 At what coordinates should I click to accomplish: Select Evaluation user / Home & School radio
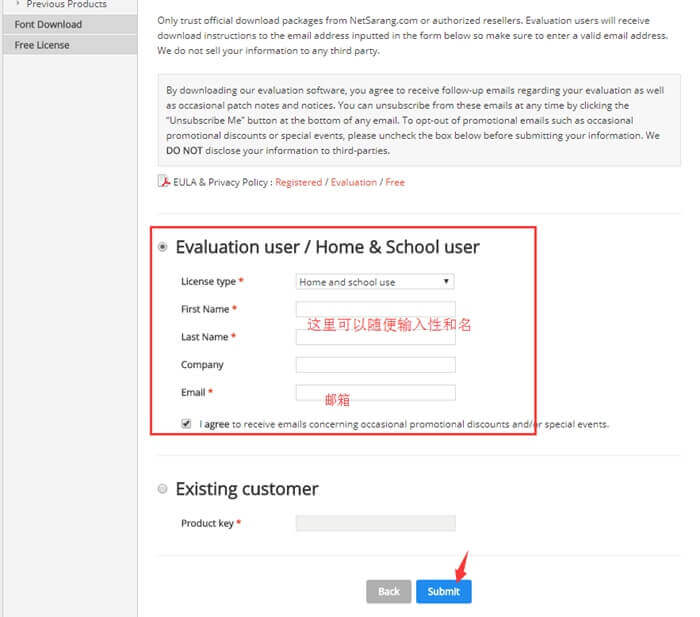163,247
